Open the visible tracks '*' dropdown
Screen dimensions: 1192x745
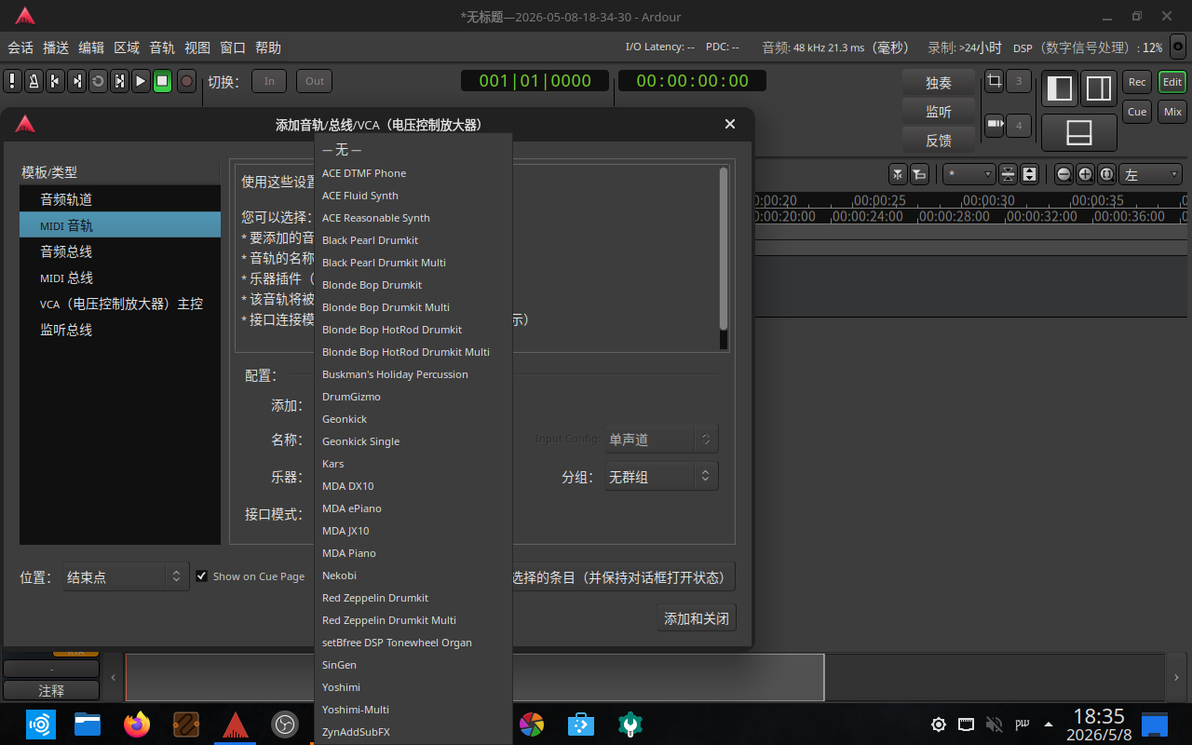968,174
